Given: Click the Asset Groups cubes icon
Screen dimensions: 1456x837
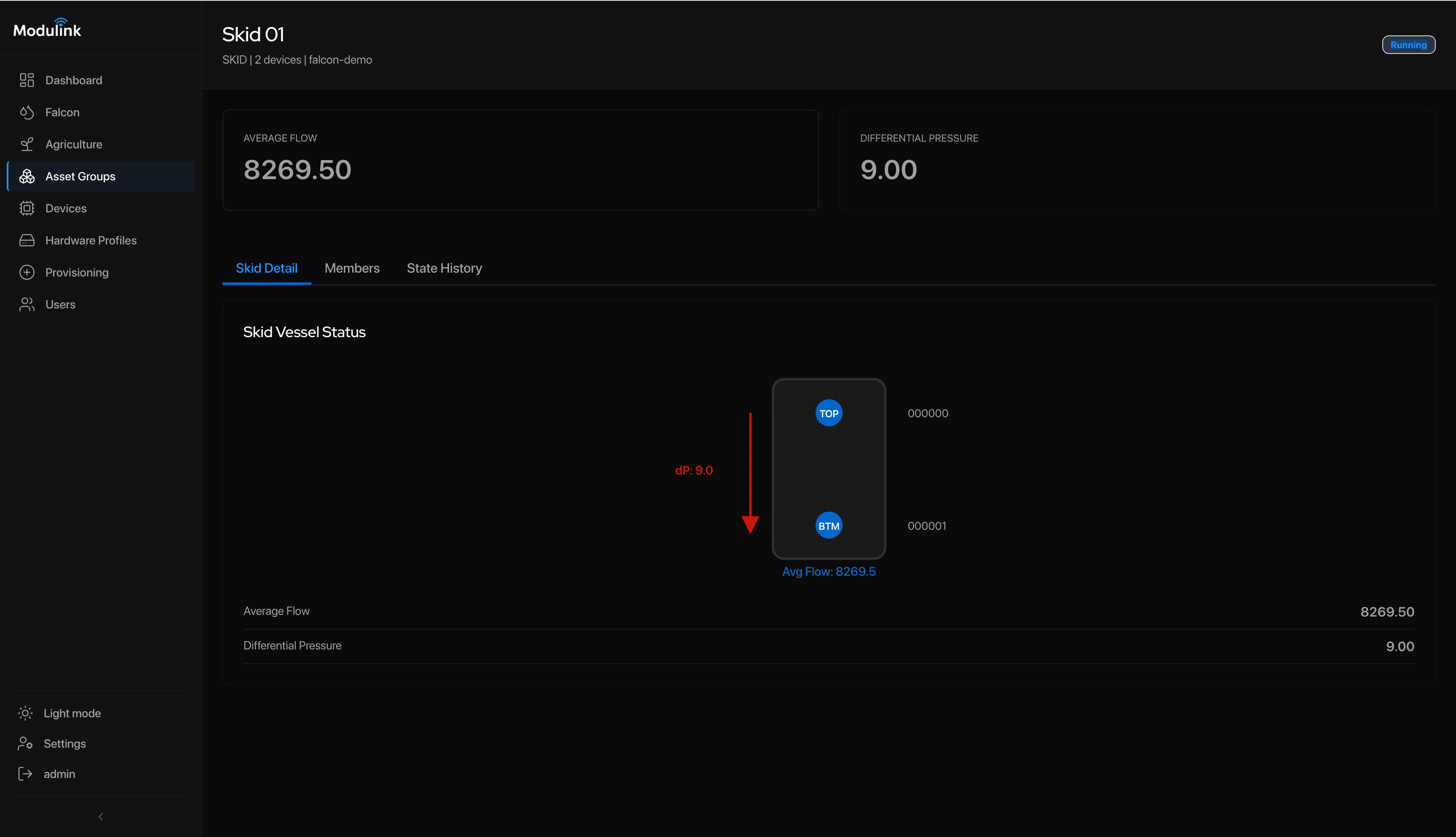Looking at the screenshot, I should pos(27,177).
